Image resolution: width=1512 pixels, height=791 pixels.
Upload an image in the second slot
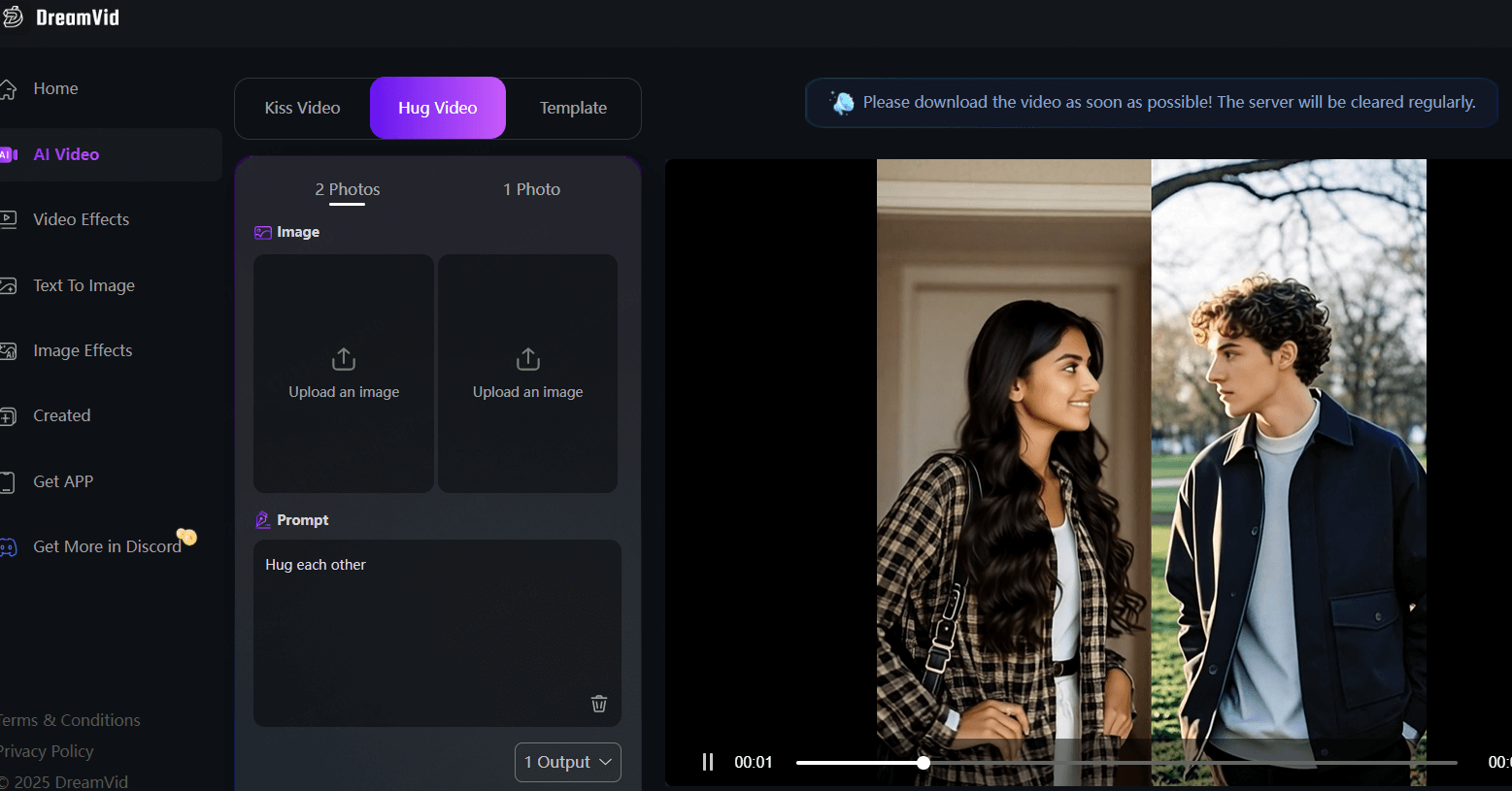tap(527, 374)
